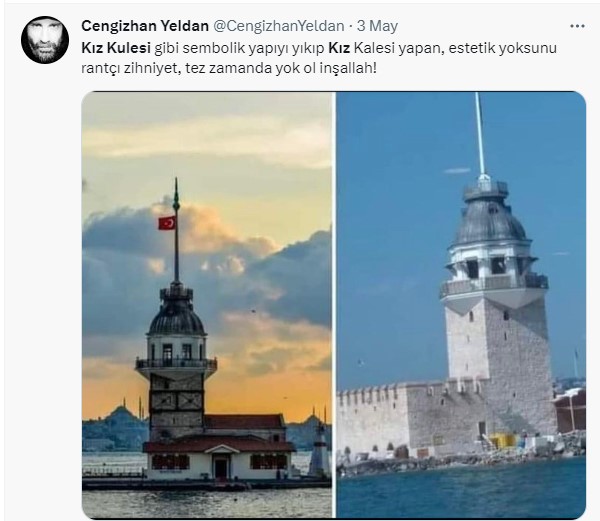Open the tweet's more options menu
The width and height of the screenshot is (600, 521).
(x=577, y=26)
